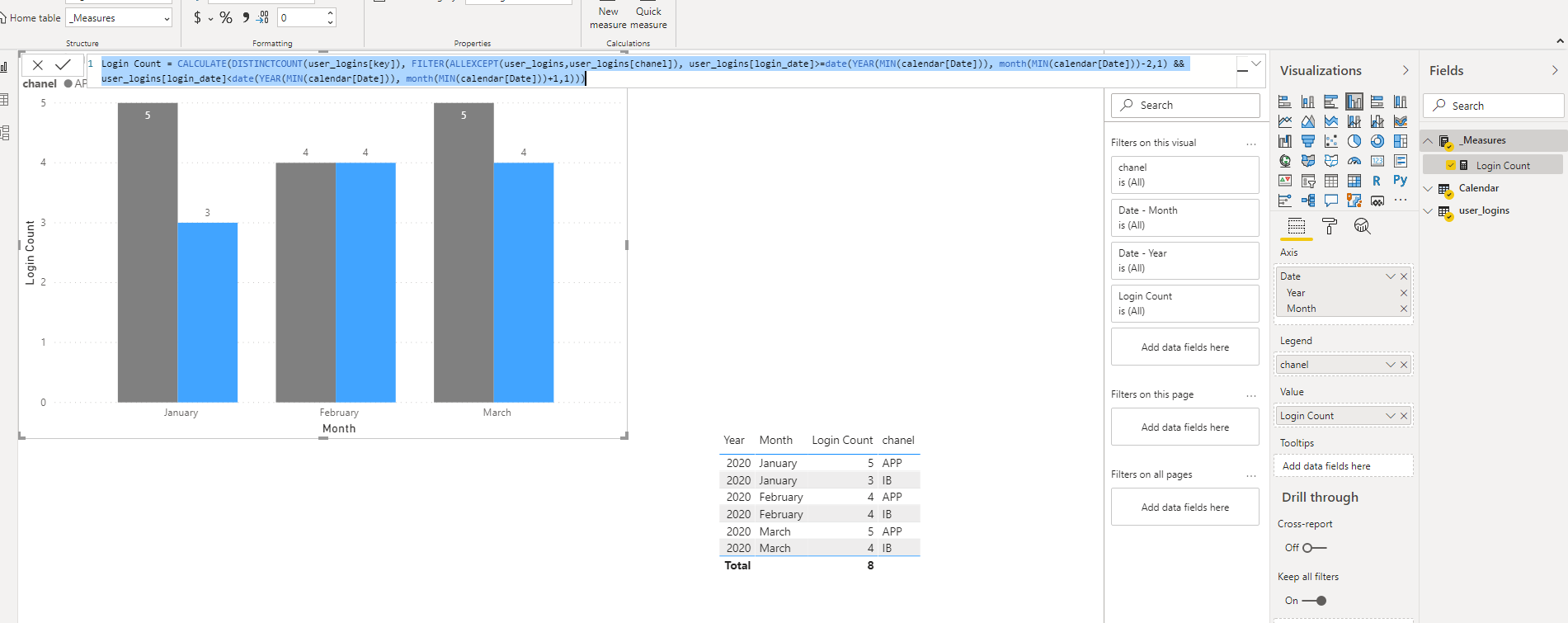Click the Fields pane search box

[1493, 106]
